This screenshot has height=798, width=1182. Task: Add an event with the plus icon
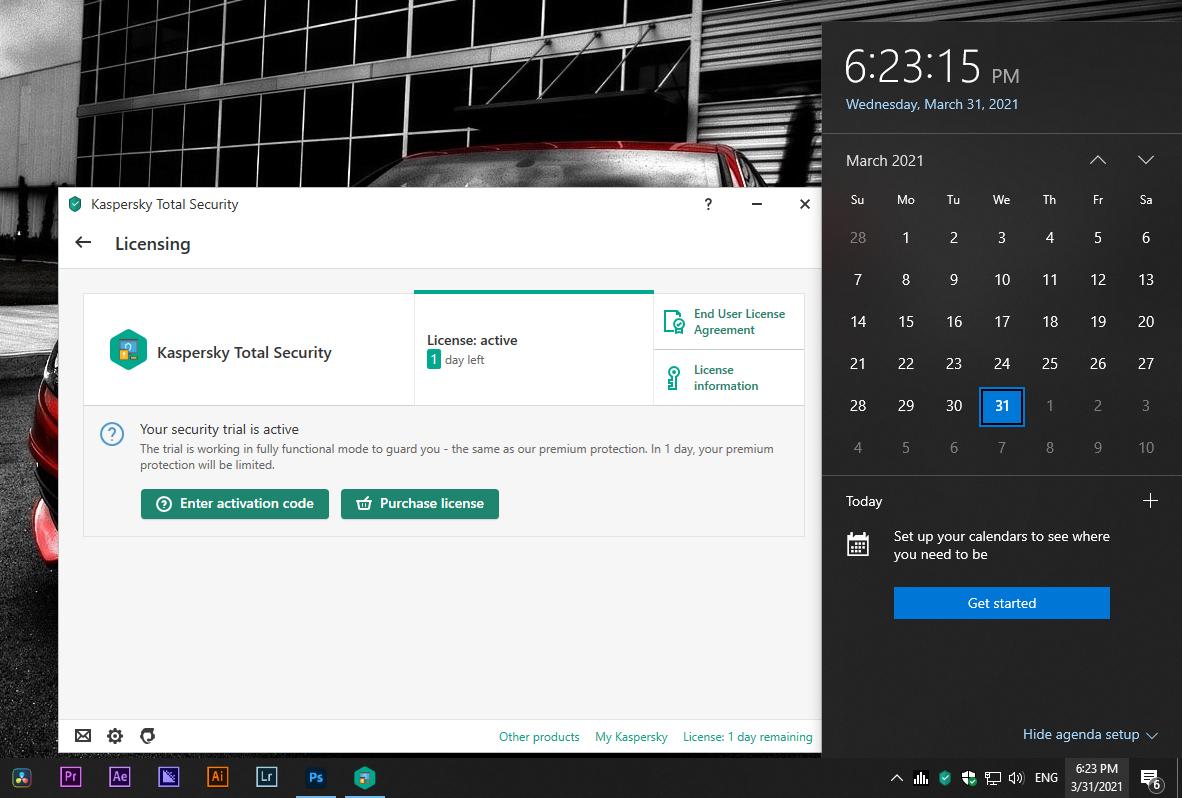point(1150,500)
